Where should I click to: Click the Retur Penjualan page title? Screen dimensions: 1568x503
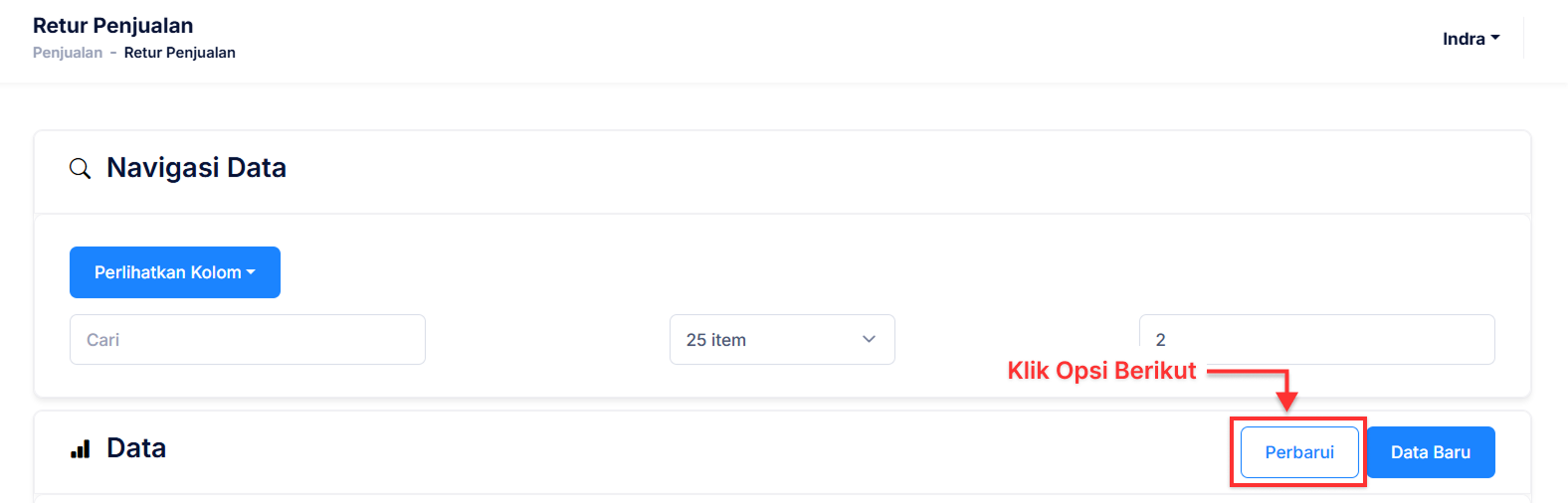113,26
